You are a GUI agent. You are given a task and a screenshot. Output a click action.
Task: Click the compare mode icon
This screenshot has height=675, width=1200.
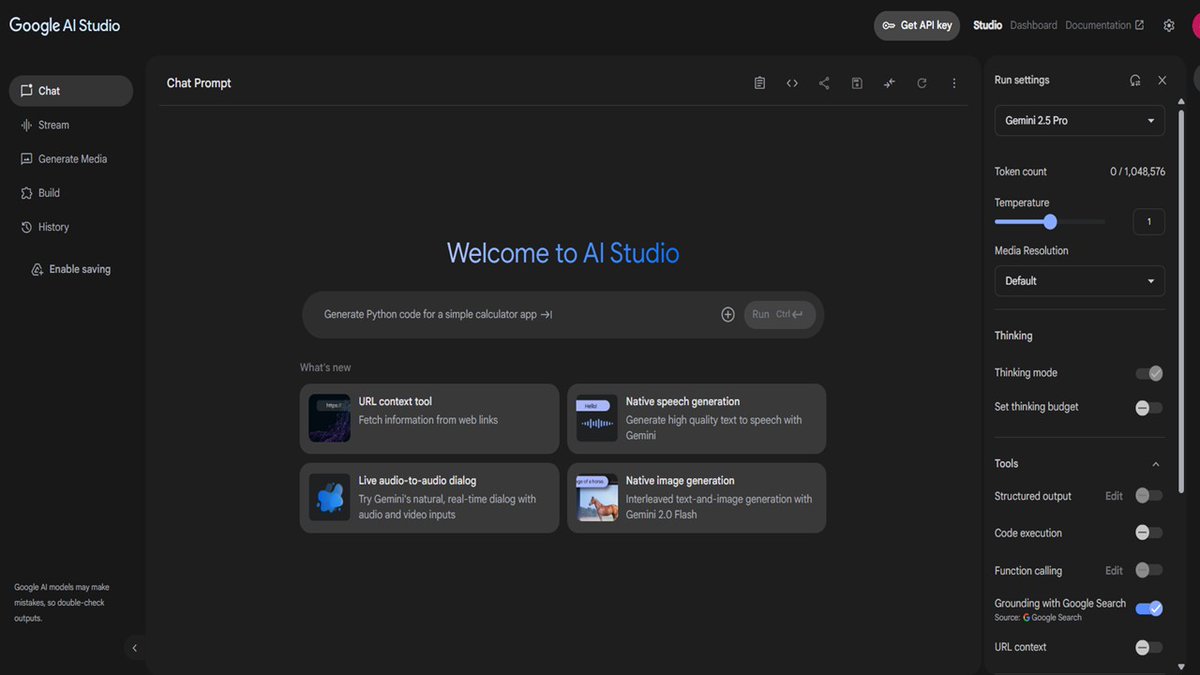pos(889,83)
